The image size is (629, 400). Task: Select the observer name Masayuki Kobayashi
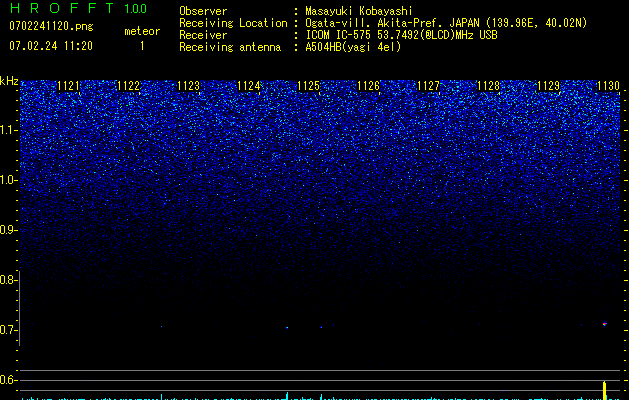pyautogui.click(x=359, y=11)
